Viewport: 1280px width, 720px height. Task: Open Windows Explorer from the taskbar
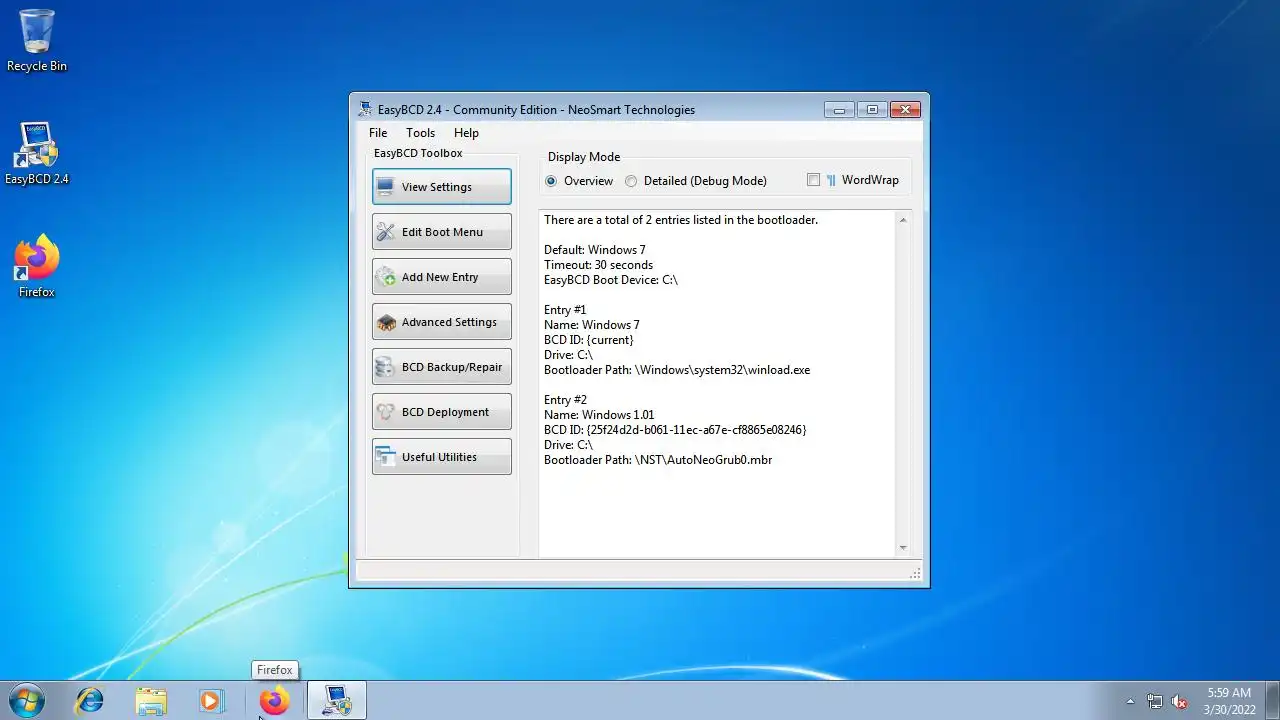point(151,701)
